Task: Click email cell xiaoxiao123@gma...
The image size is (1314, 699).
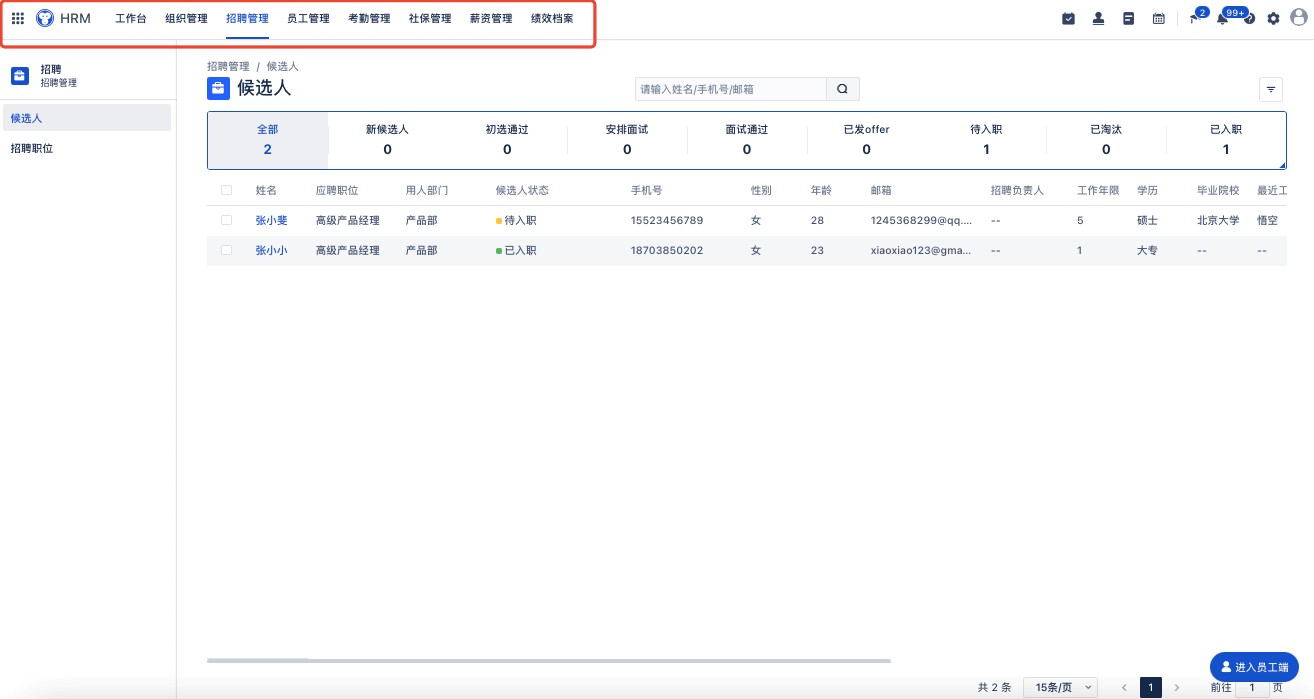Action: 921,250
